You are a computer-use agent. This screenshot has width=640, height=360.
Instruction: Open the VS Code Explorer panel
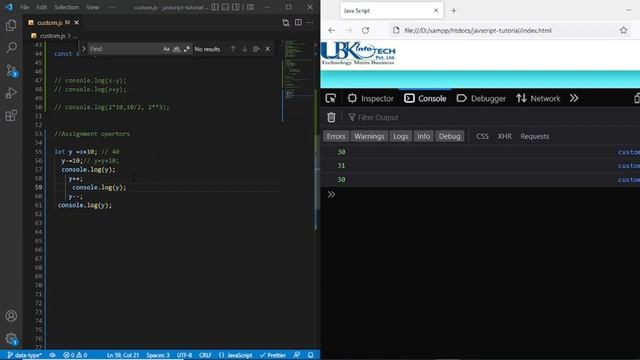coord(11,26)
